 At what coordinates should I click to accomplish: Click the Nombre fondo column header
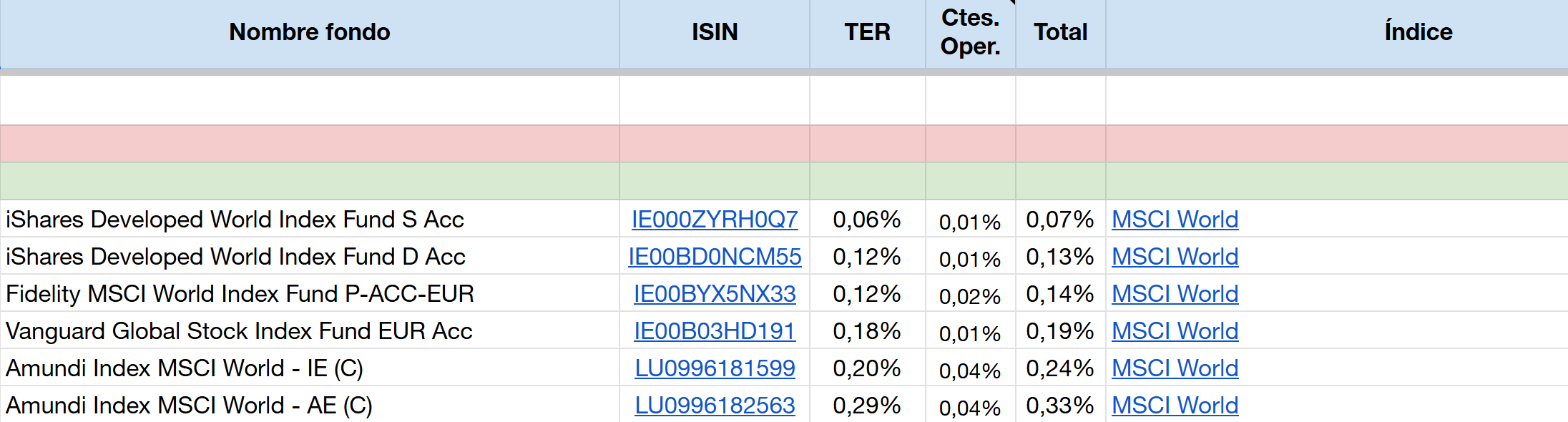(309, 32)
